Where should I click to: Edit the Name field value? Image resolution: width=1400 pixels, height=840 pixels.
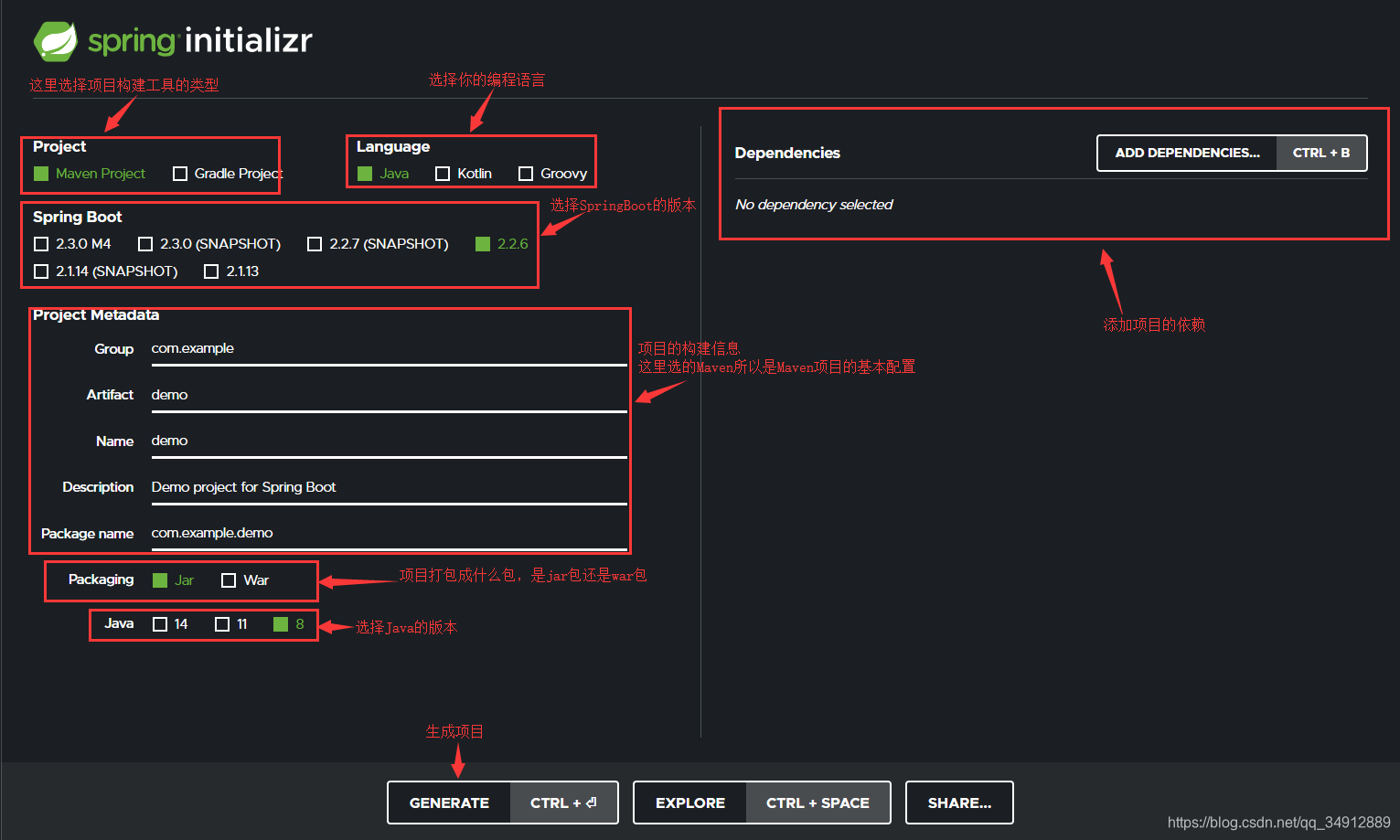[389, 441]
